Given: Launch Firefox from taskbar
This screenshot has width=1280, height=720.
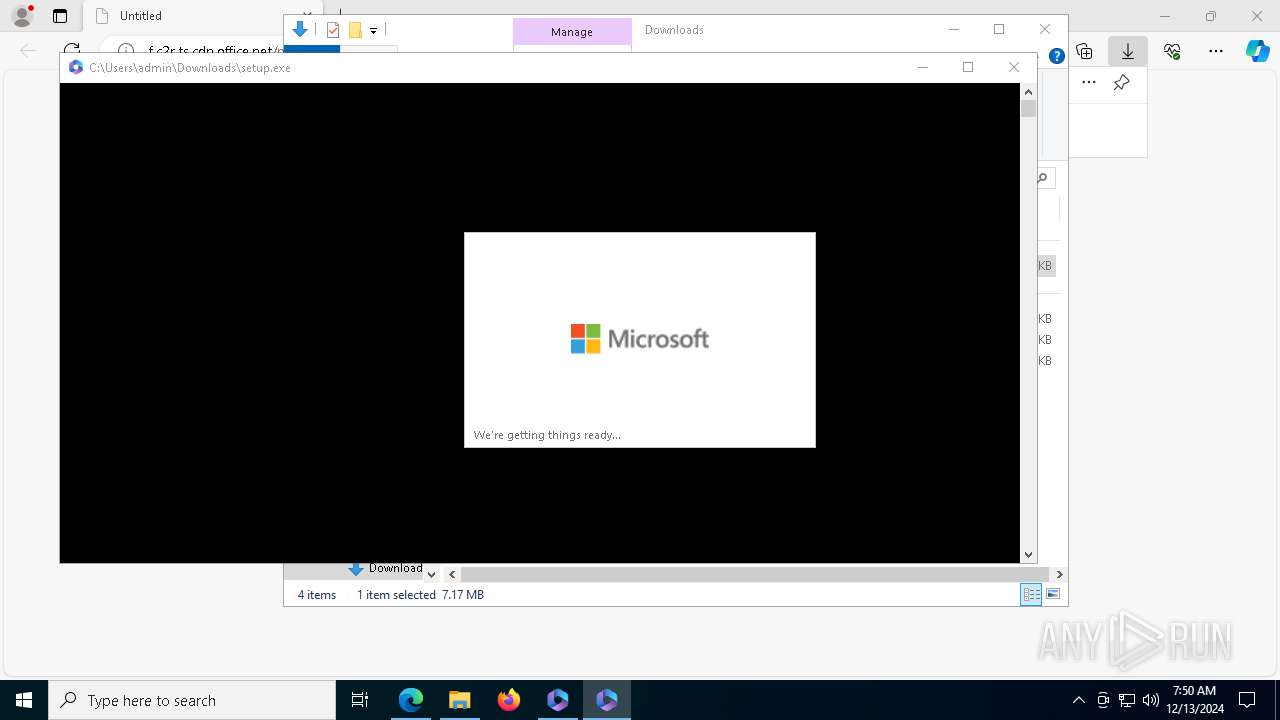Looking at the screenshot, I should tap(509, 700).
